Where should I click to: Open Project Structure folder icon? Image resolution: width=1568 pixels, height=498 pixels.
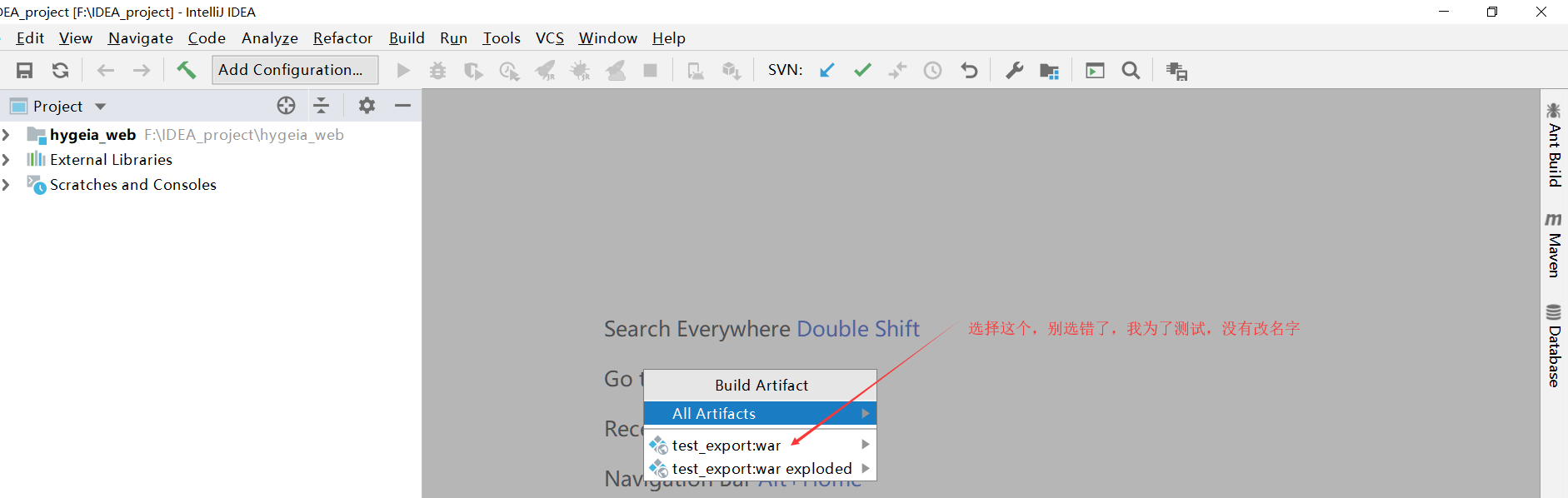click(x=1050, y=71)
